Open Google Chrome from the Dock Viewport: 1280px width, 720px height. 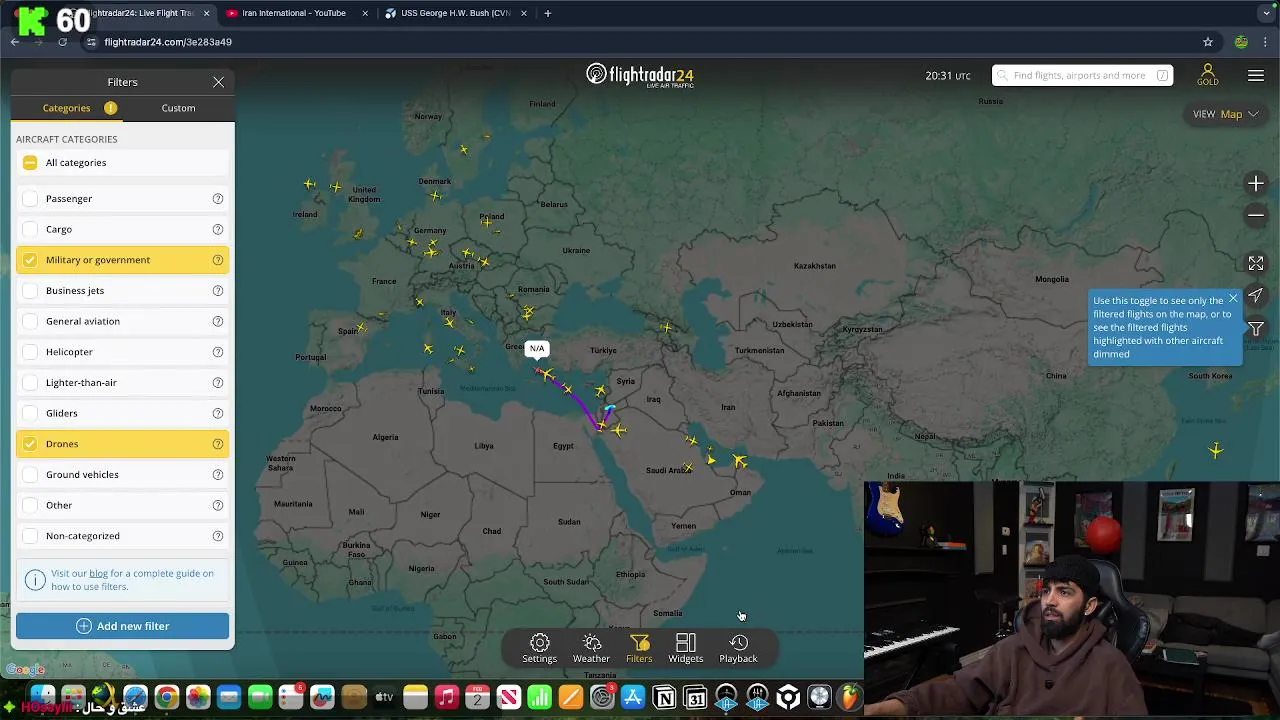pos(167,697)
